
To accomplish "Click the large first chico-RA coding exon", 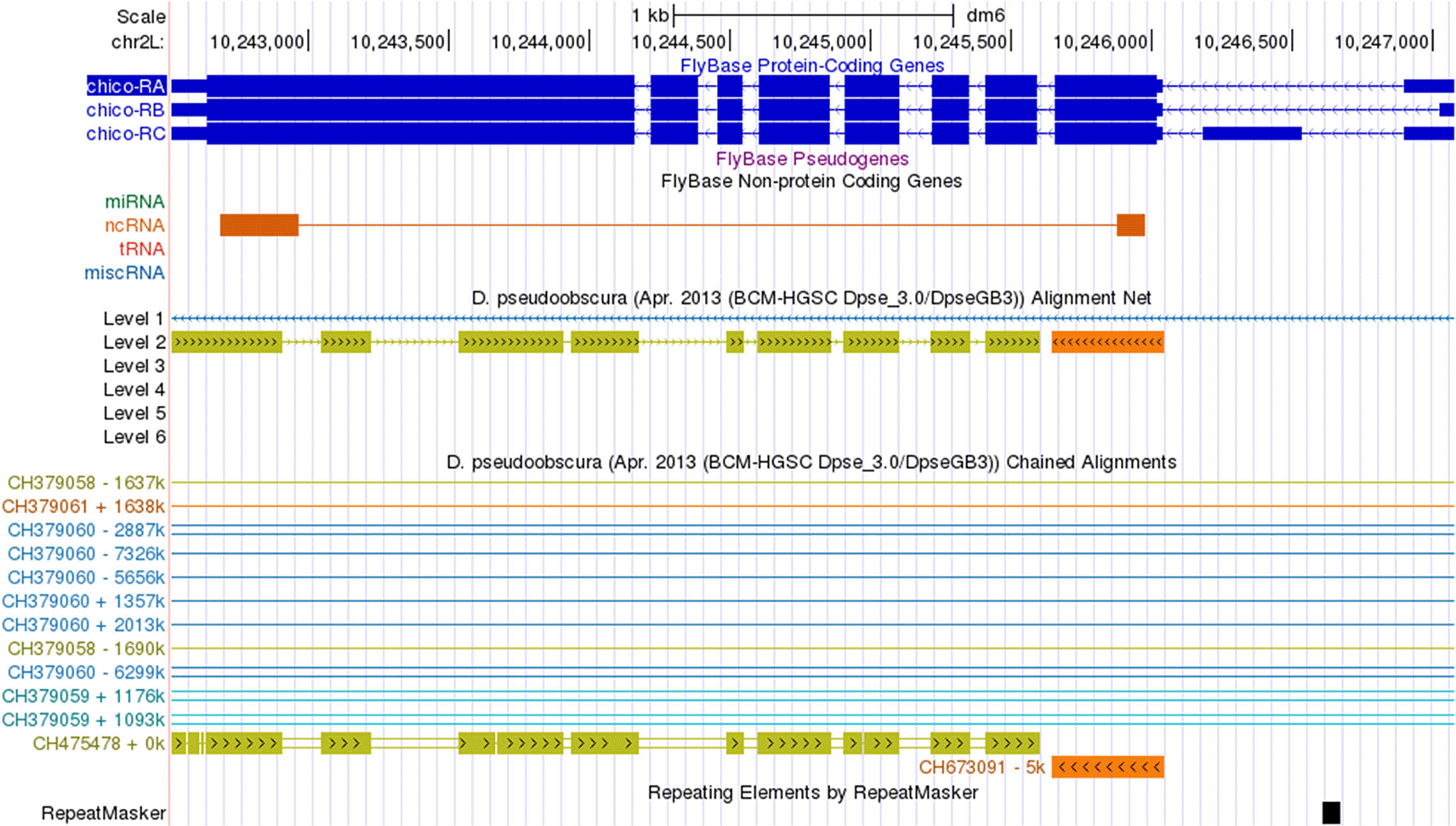I will 420,86.
